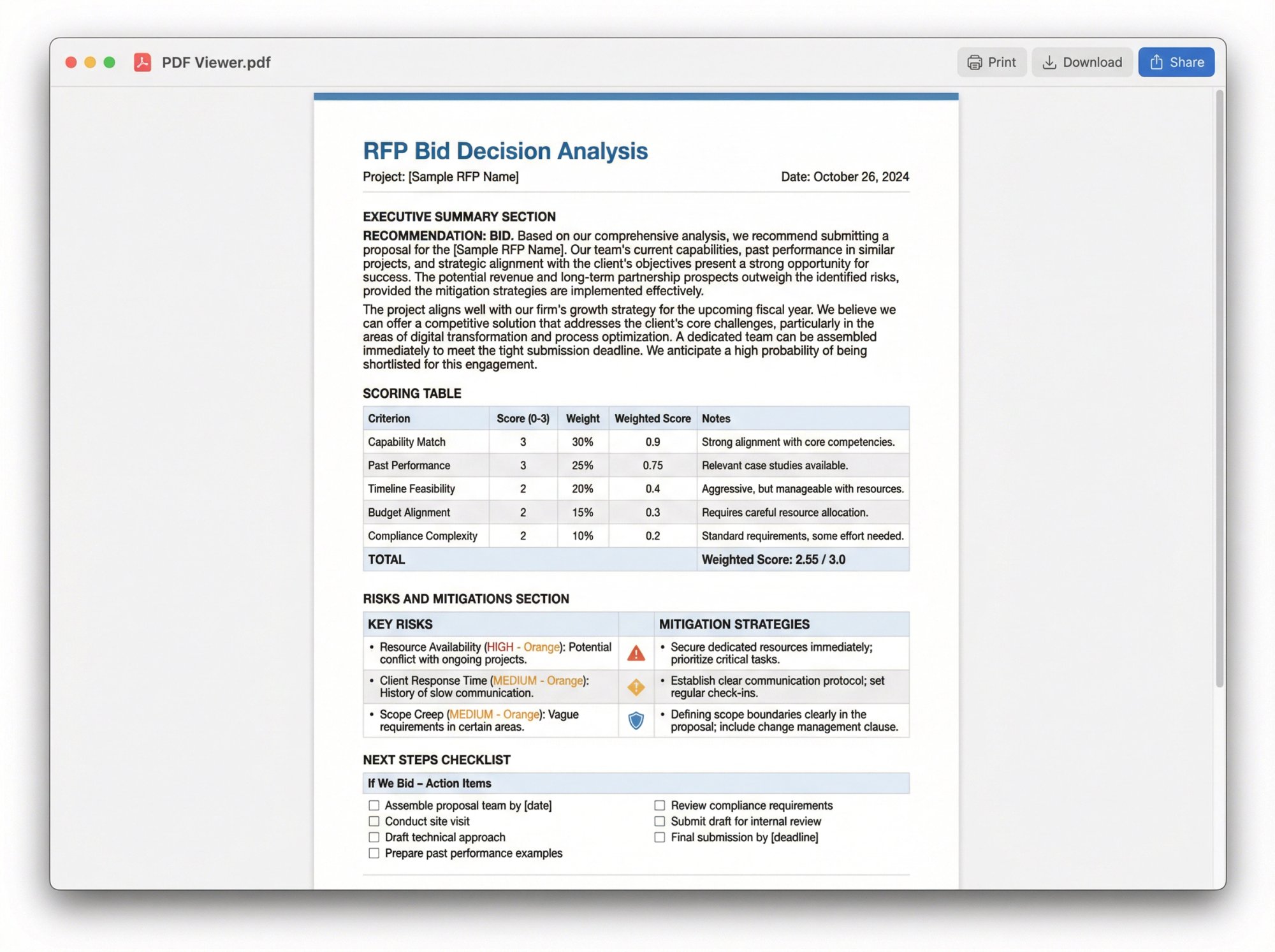1275x952 pixels.
Task: Check the Review compliance requirements checkbox
Action: [x=659, y=805]
